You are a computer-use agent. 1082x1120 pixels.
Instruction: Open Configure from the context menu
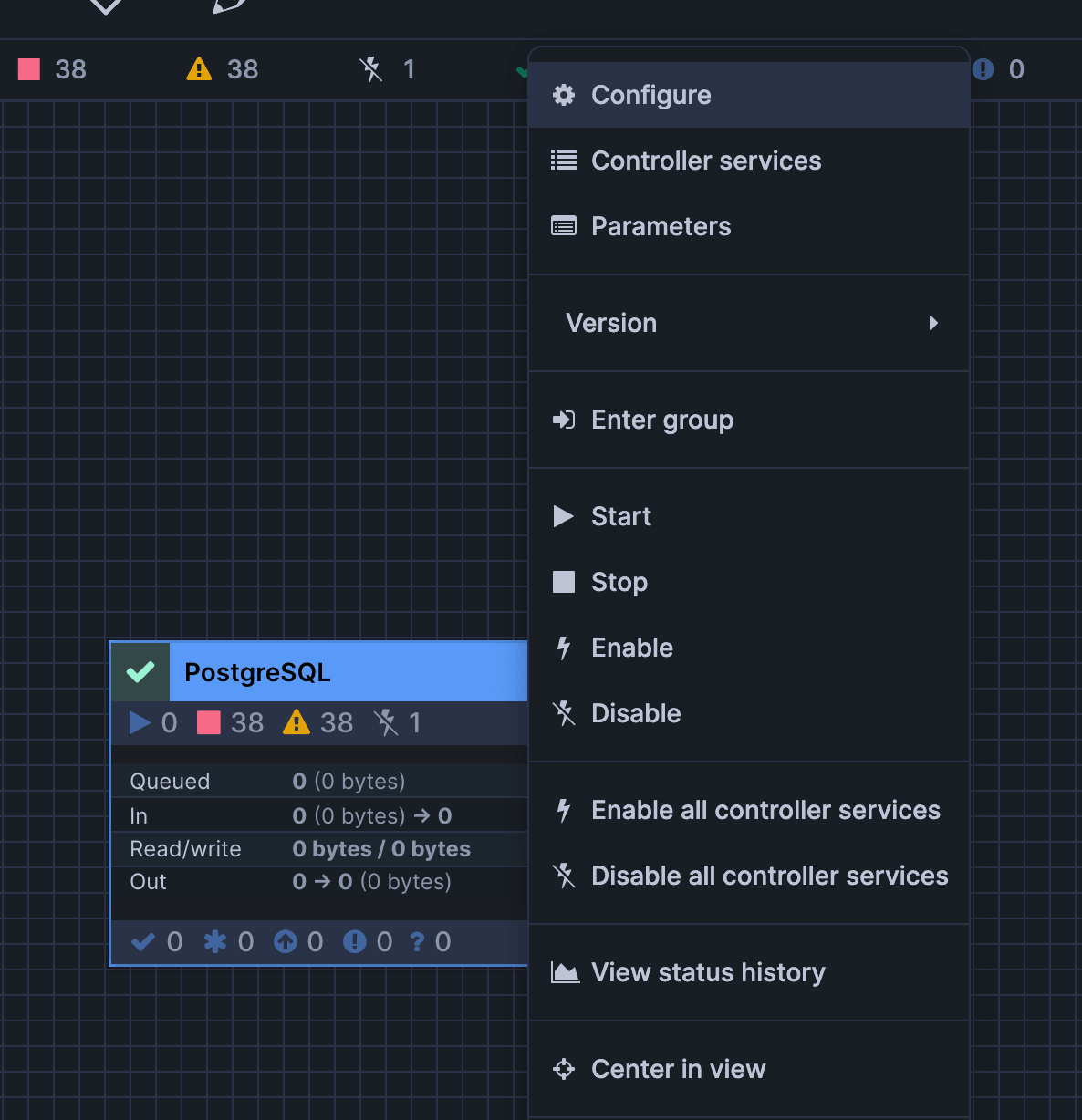[748, 95]
